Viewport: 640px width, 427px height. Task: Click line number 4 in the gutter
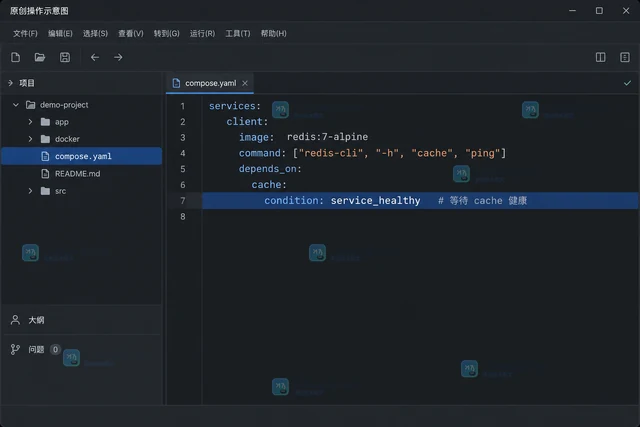pyautogui.click(x=183, y=153)
